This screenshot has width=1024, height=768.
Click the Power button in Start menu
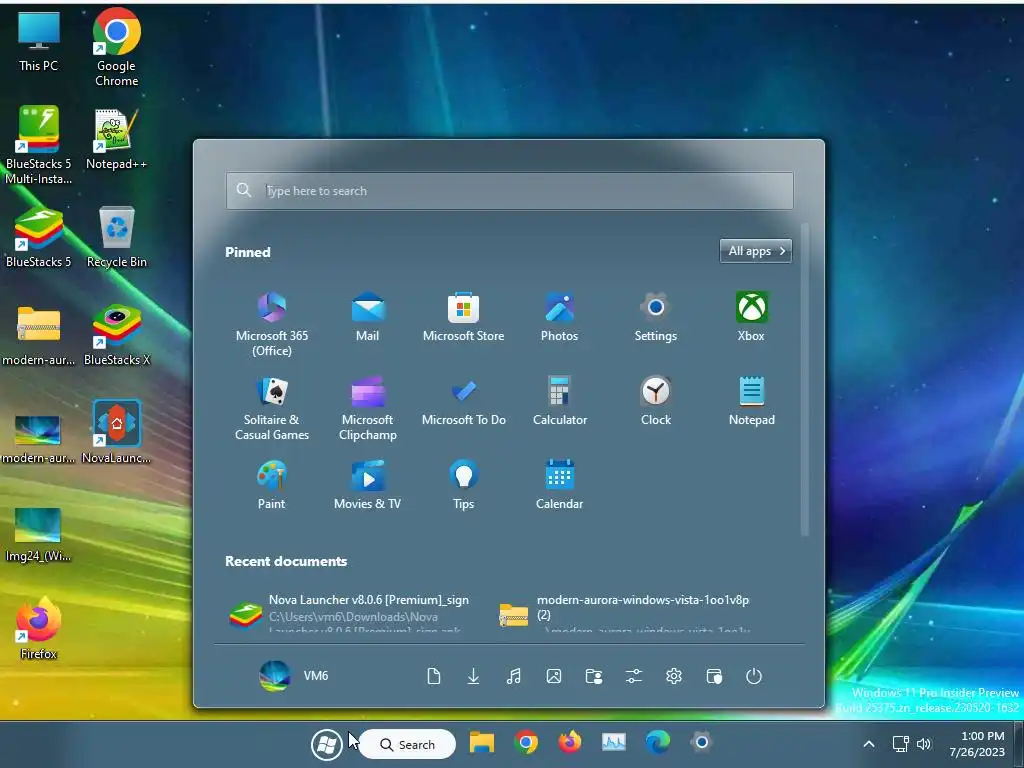point(754,676)
